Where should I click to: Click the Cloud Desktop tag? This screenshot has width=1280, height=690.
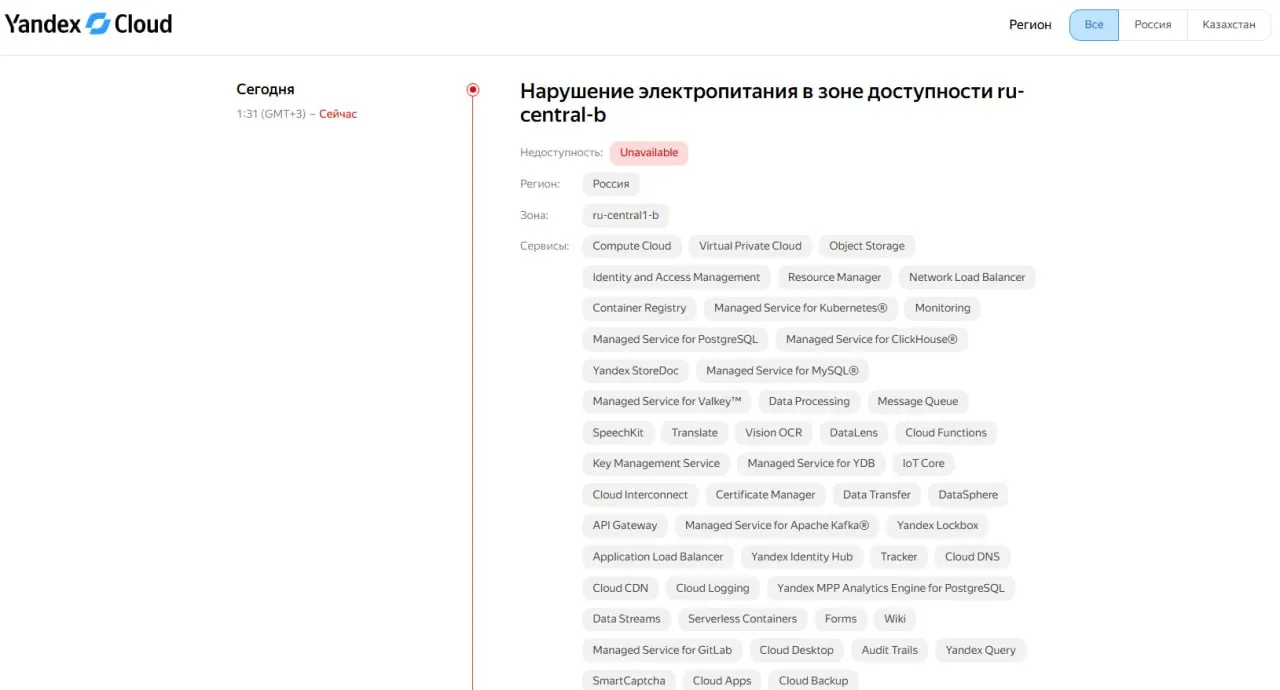point(797,649)
